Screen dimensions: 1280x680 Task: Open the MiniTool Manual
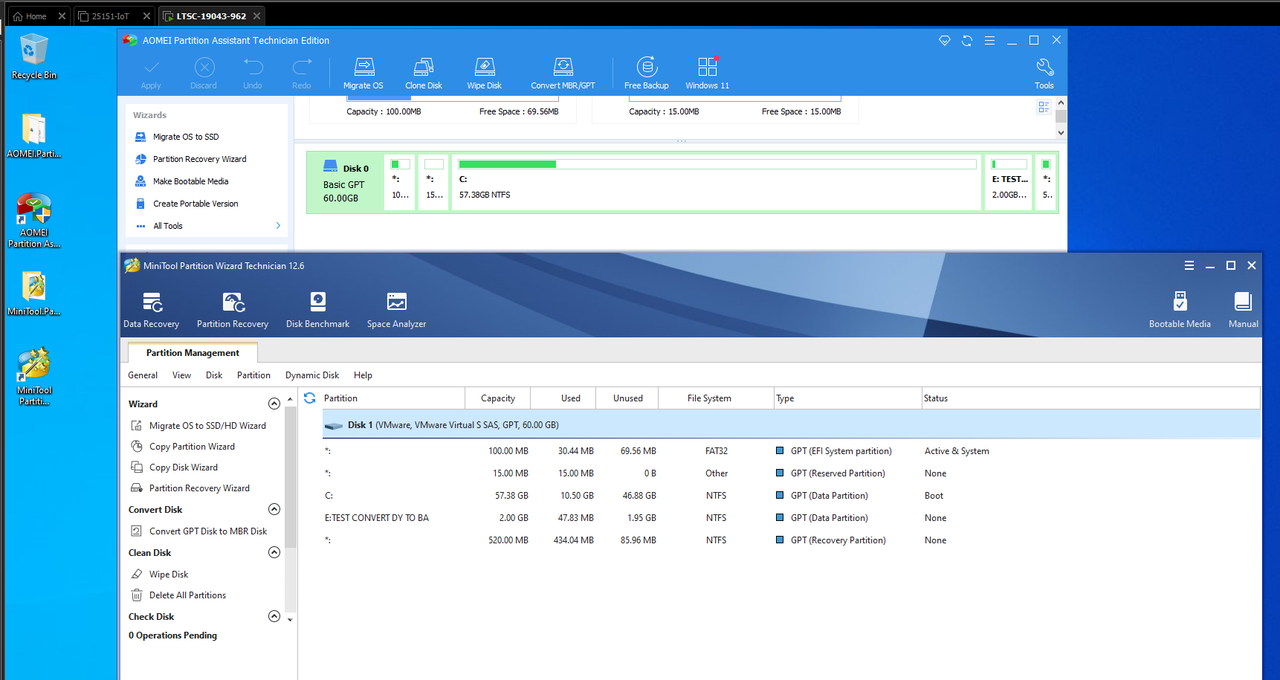click(x=1243, y=311)
